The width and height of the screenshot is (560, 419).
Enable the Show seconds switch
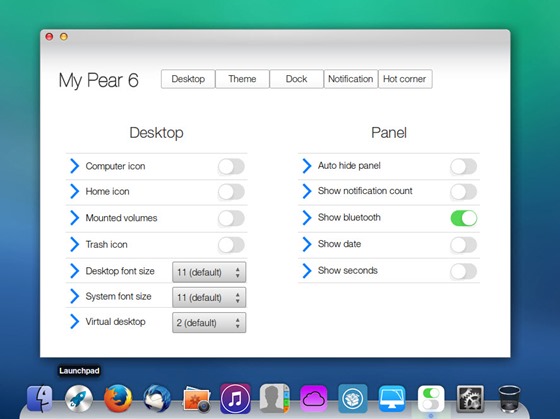[464, 271]
